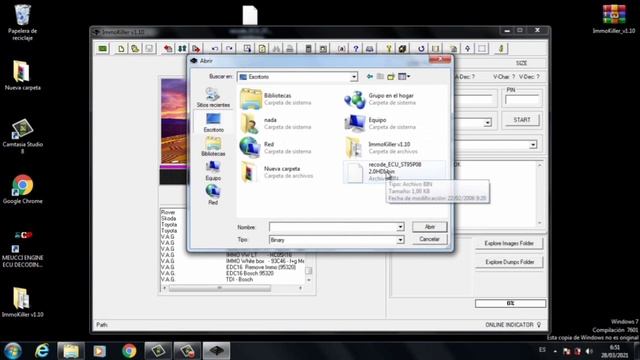Select Grupo en el hogar item
This screenshot has width=640, height=360.
click(380, 99)
